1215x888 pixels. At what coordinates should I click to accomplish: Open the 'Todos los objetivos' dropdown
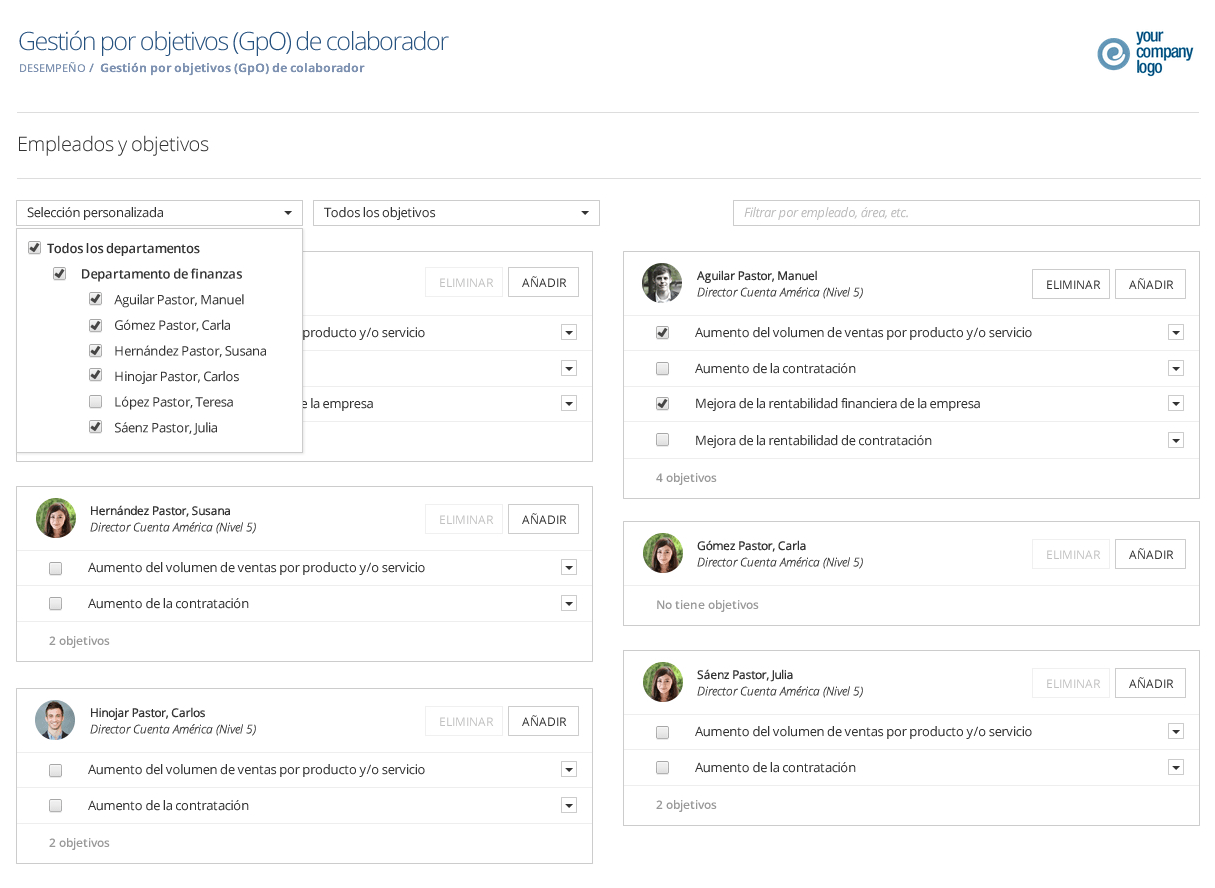(x=456, y=213)
